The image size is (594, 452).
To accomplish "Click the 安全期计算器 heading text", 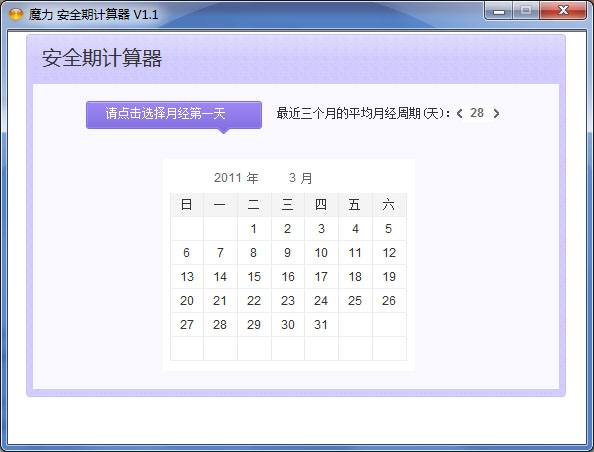I will [x=102, y=58].
